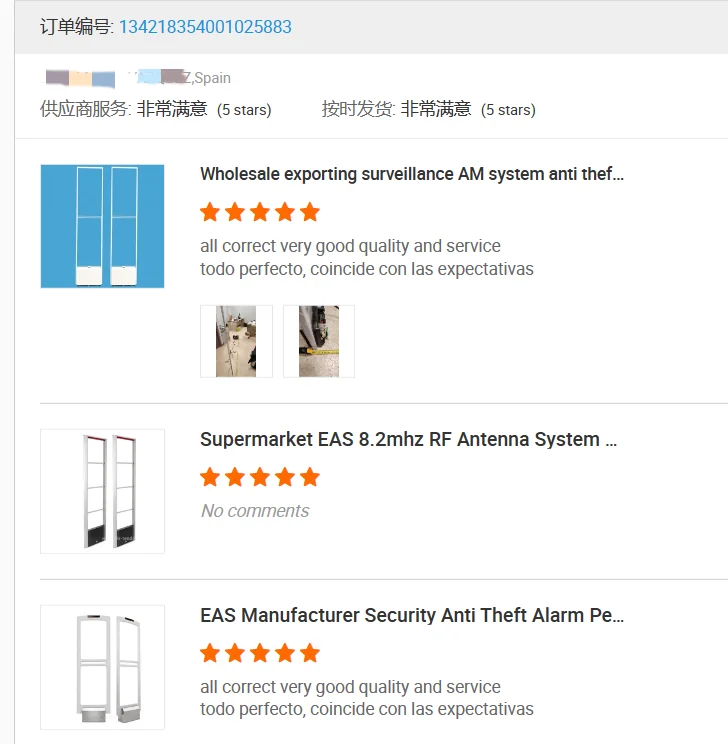Open EAS Manufacturer Security Anti Theft Alarm listing

[x=411, y=615]
